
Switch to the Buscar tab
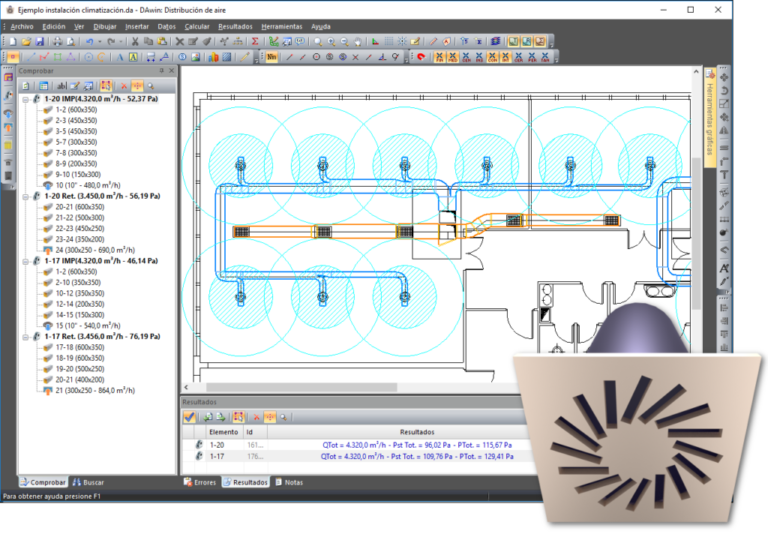(88, 482)
